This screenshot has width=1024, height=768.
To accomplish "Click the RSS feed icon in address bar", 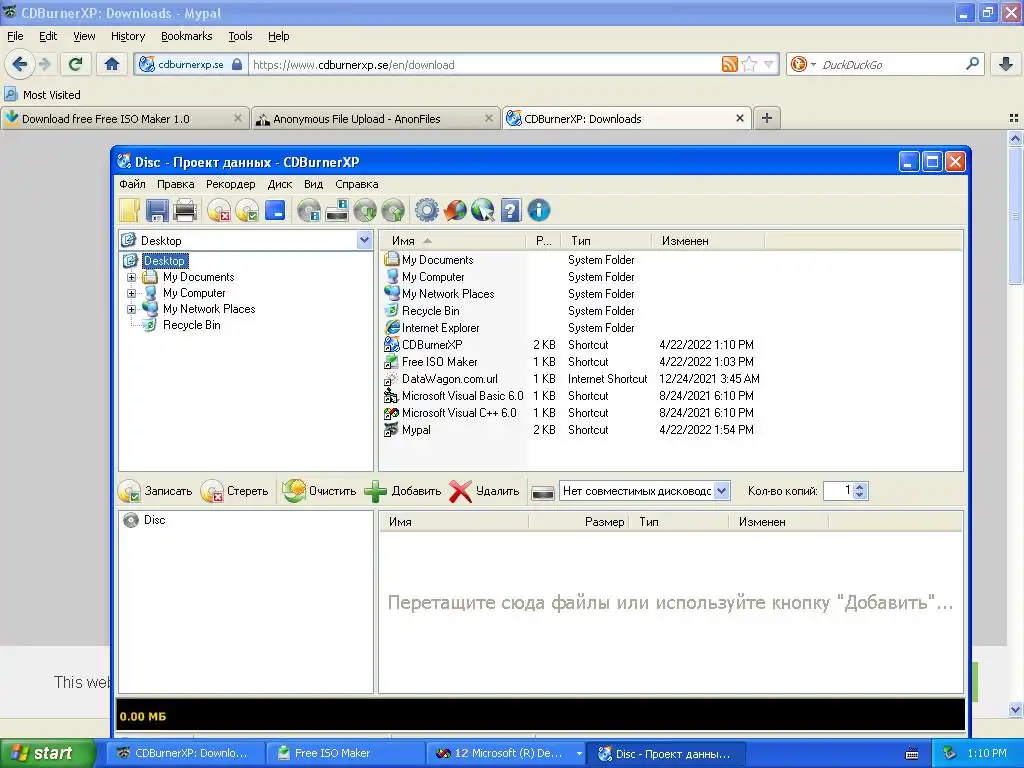I will pyautogui.click(x=729, y=64).
